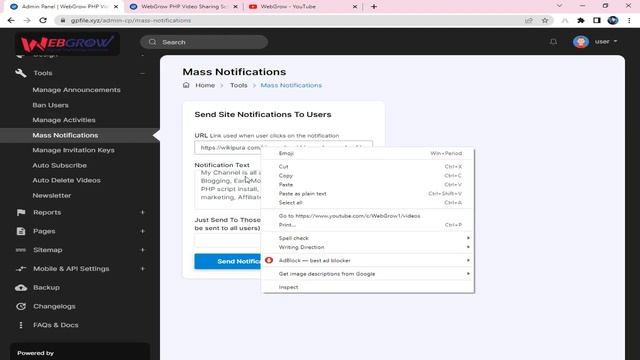Click into the admin Search field

204,42
